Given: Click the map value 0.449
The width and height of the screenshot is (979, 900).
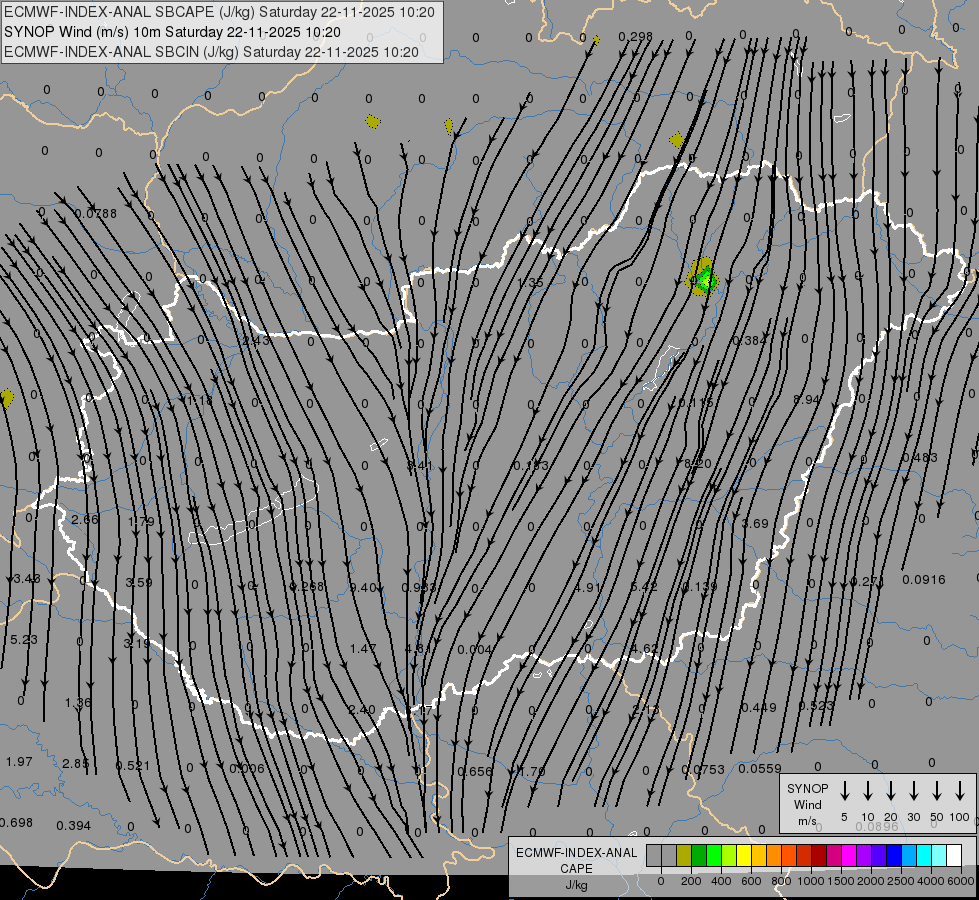Looking at the screenshot, I should point(759,708).
